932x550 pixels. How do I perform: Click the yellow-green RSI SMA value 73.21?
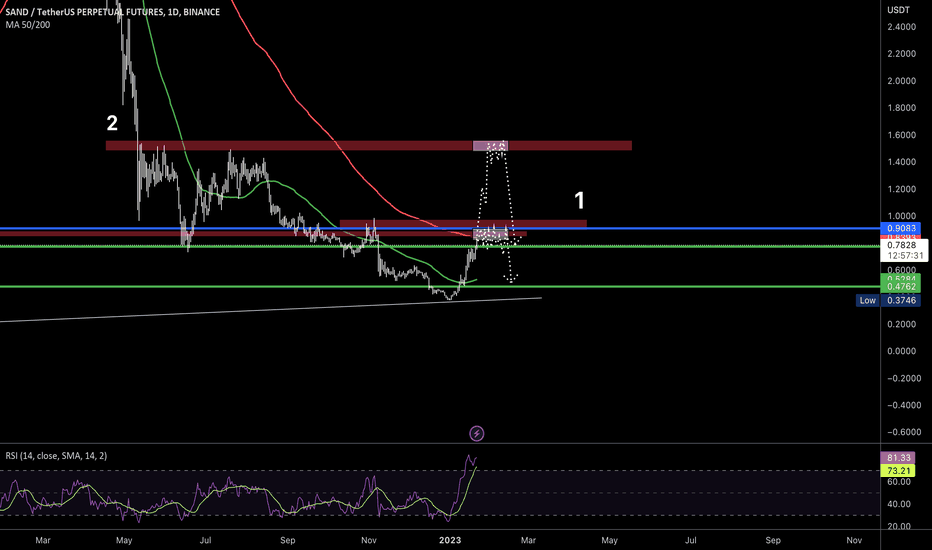(x=898, y=470)
